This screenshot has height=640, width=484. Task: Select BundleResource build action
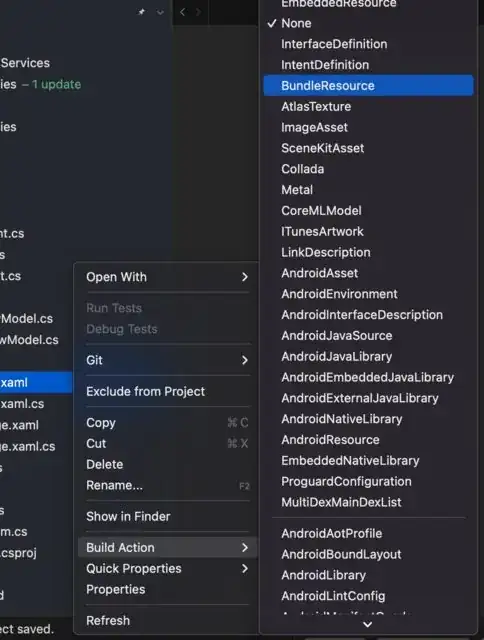click(x=368, y=86)
